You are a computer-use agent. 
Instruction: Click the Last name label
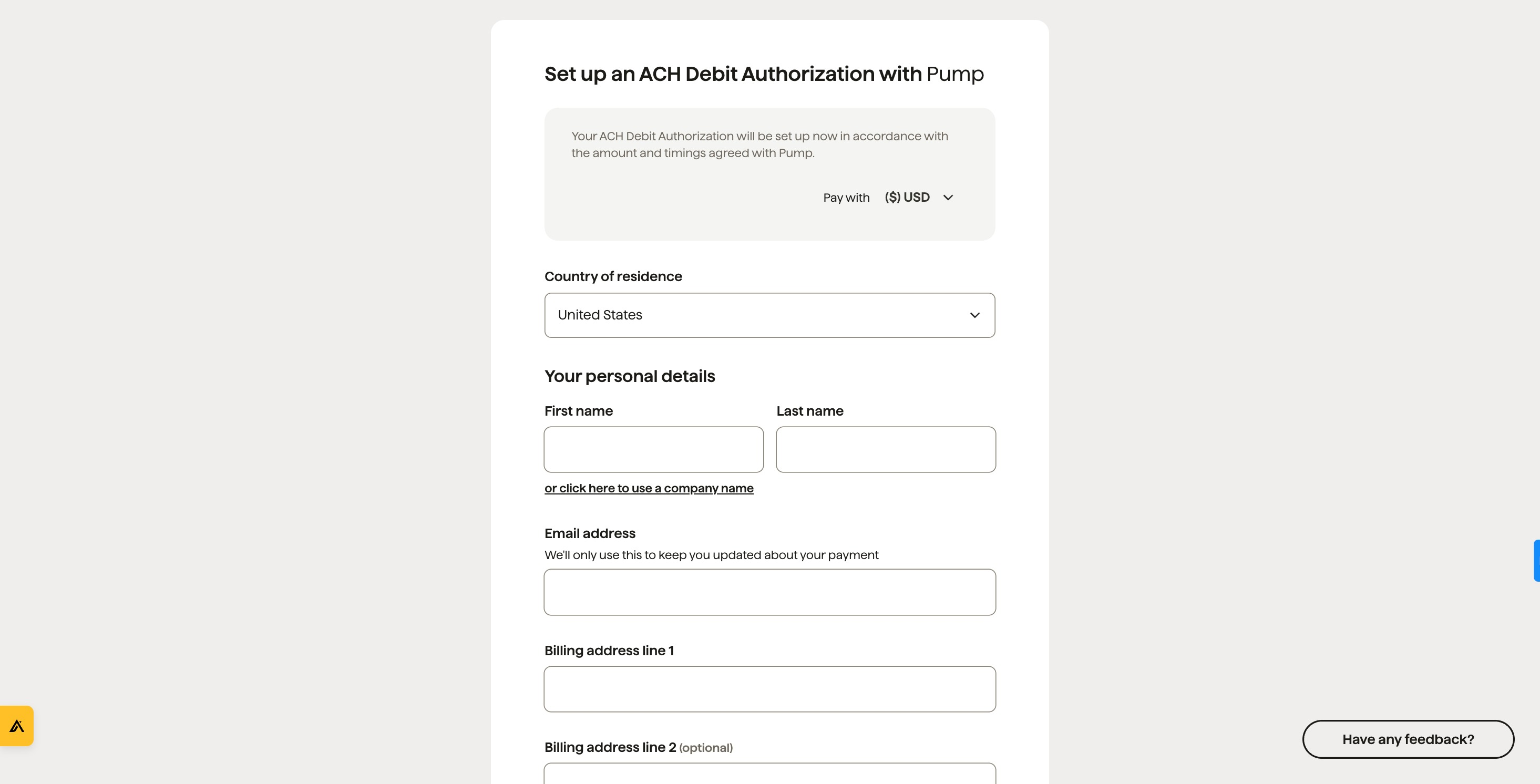[809, 411]
